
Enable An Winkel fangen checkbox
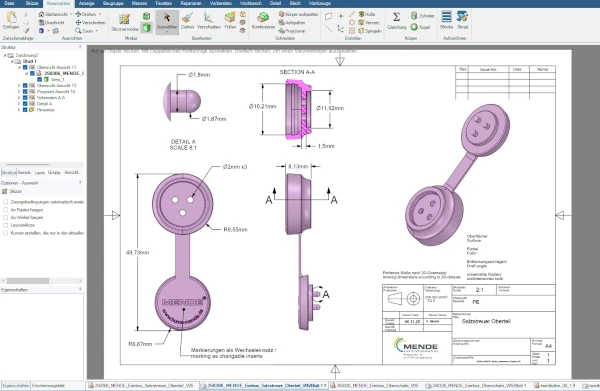point(5,218)
